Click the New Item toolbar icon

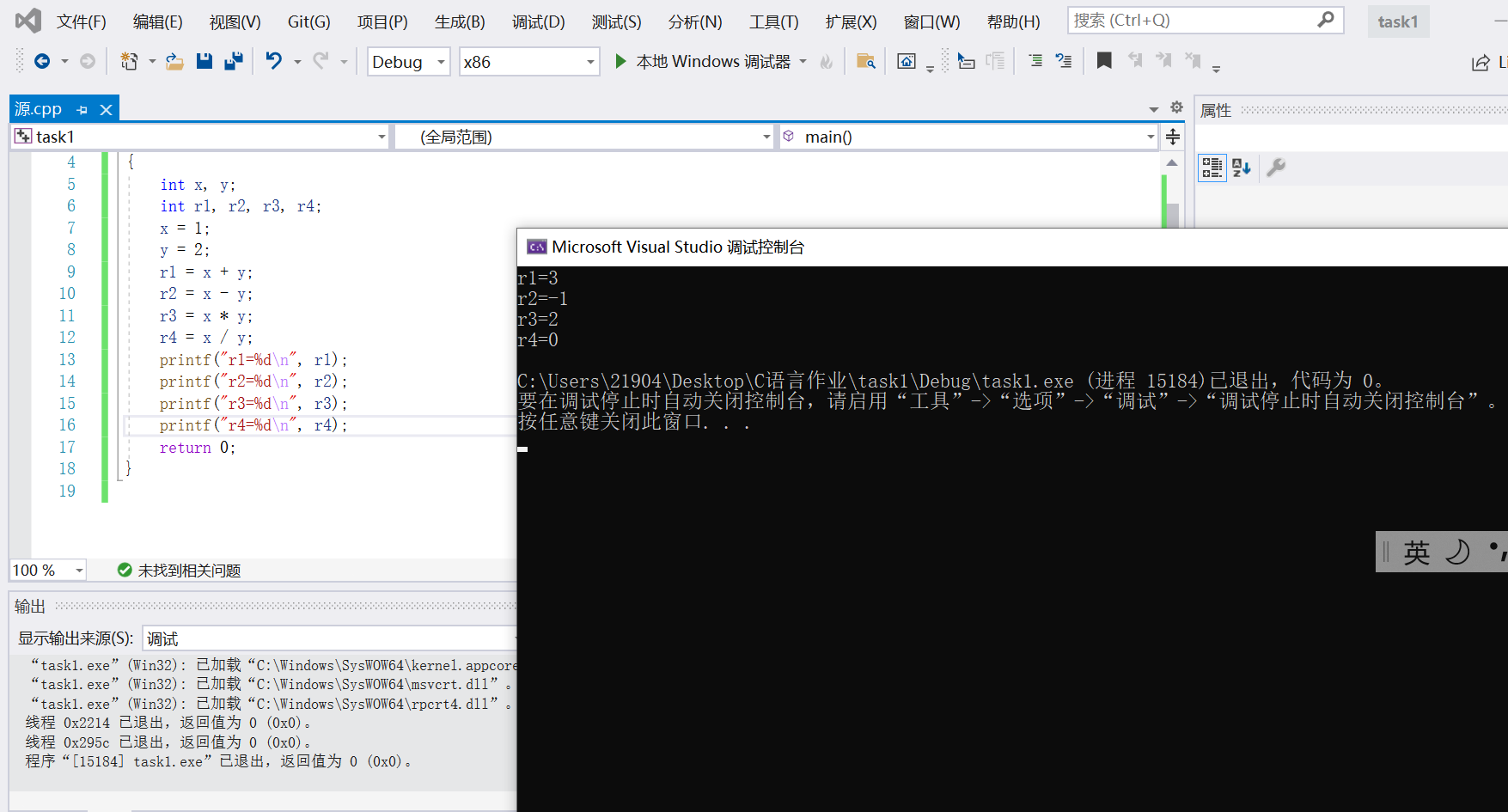pyautogui.click(x=129, y=61)
